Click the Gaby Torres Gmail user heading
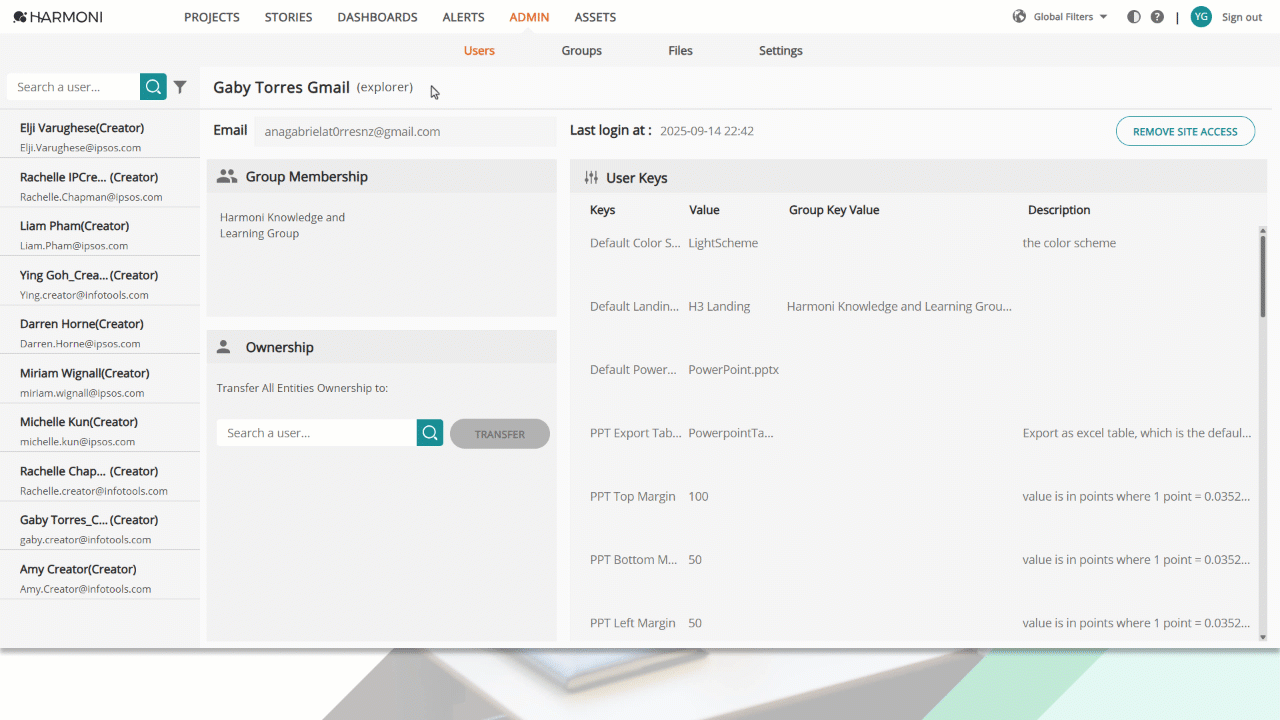Image resolution: width=1280 pixels, height=720 pixels. [x=281, y=87]
